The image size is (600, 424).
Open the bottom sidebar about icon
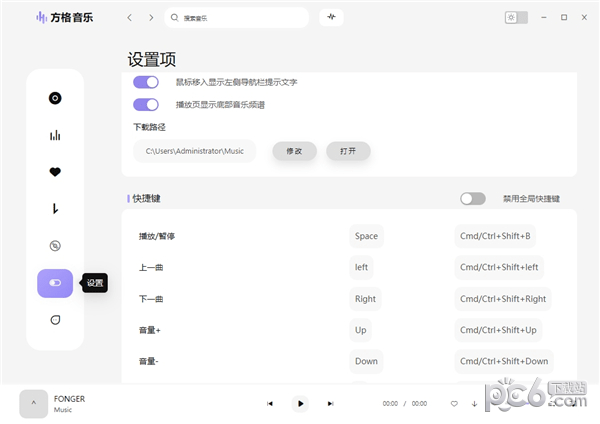pos(55,320)
